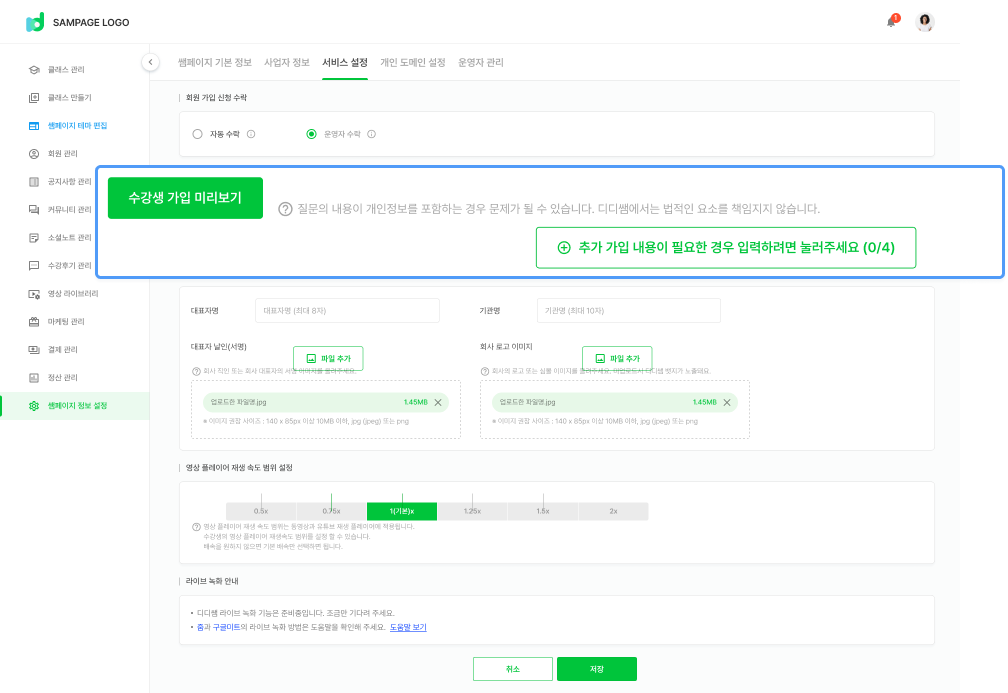Set playback speed to 1.25x
Viewport: 1008px width, 693px height.
tap(472, 511)
